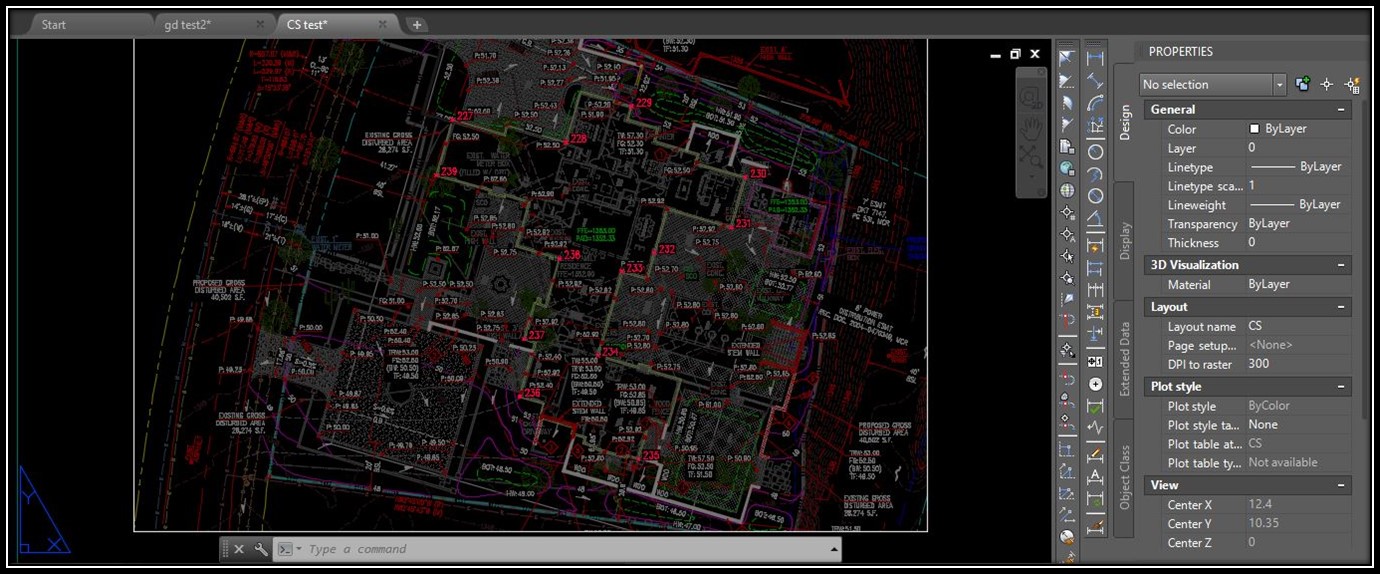Screen dimensions: 1380x574
Task: Switch to the Start tab
Action: [54, 24]
